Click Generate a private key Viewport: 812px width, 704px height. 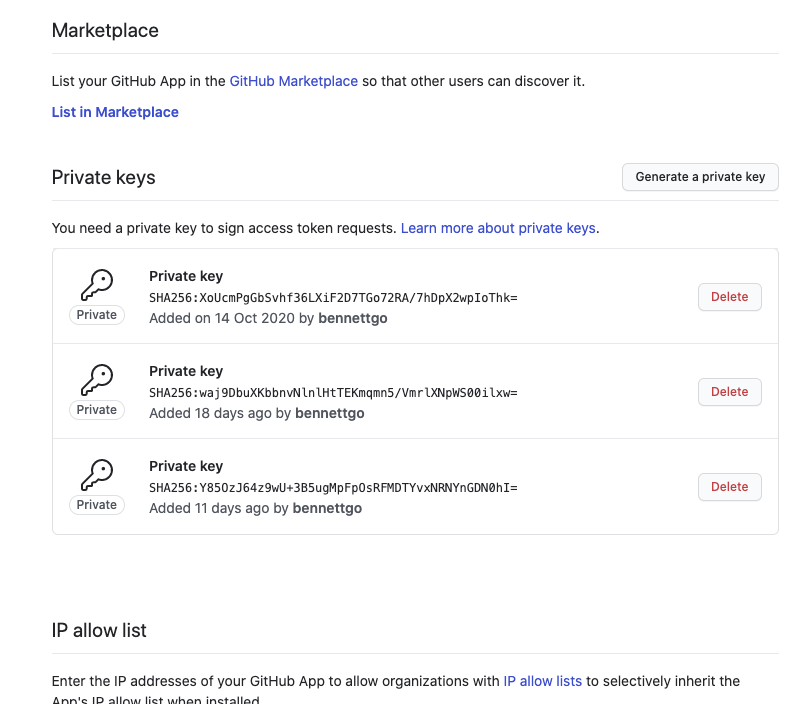tap(700, 176)
